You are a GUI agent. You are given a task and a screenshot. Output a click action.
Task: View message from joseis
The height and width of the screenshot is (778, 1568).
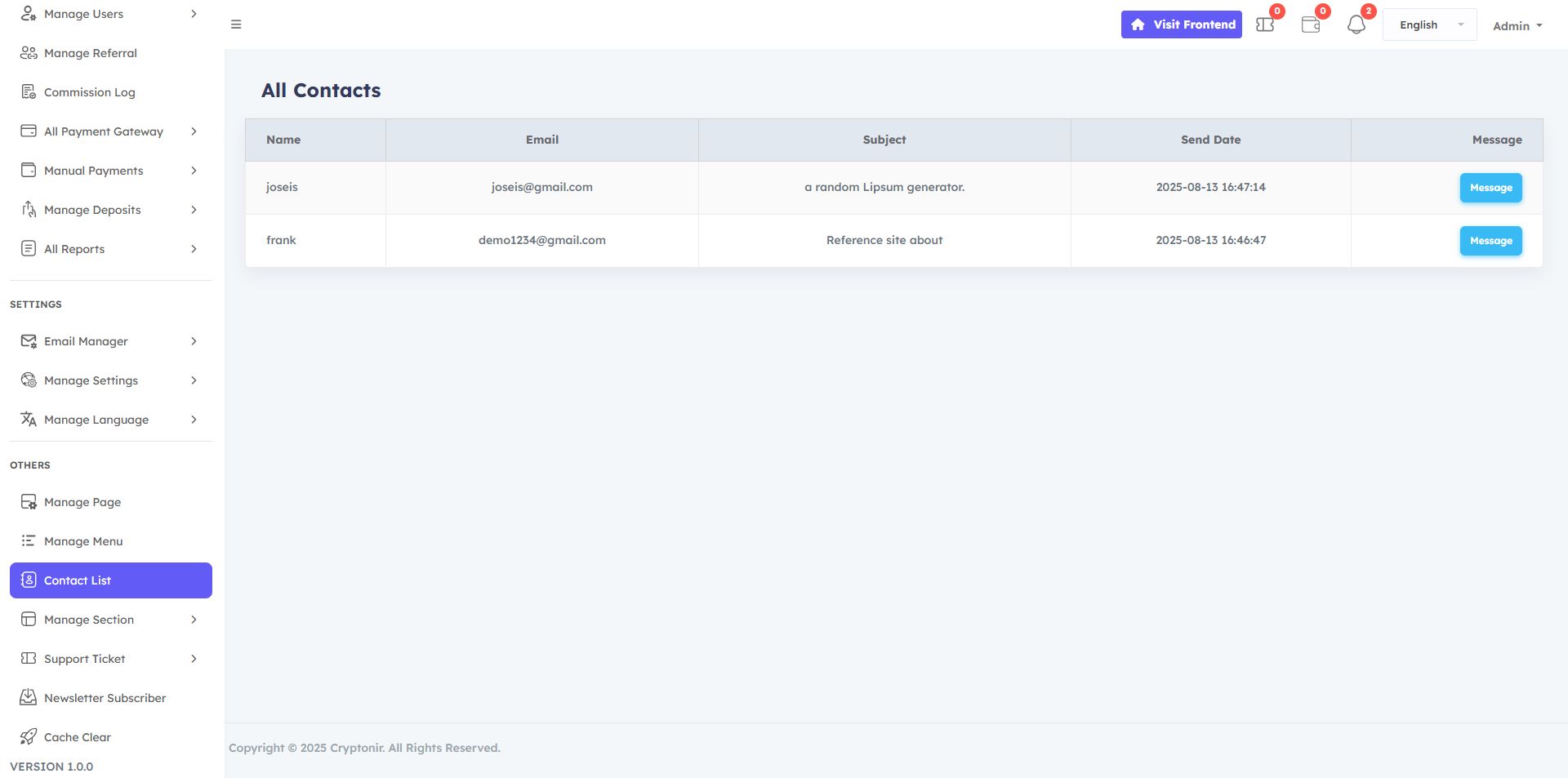click(1490, 188)
